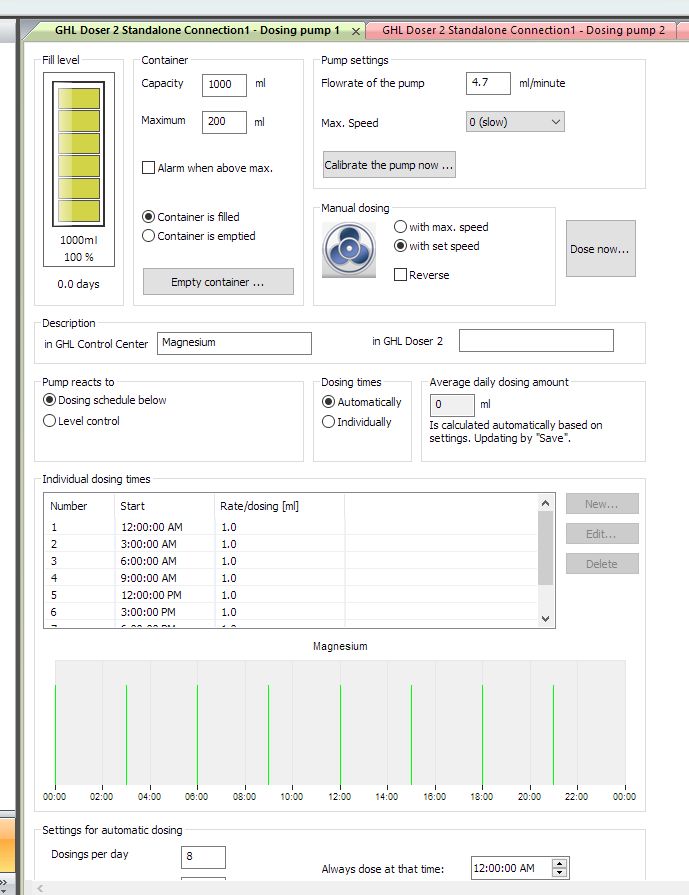Screen dimensions: 689x895
Task: Close the Dosing pump 1 tab
Action: 356,31
